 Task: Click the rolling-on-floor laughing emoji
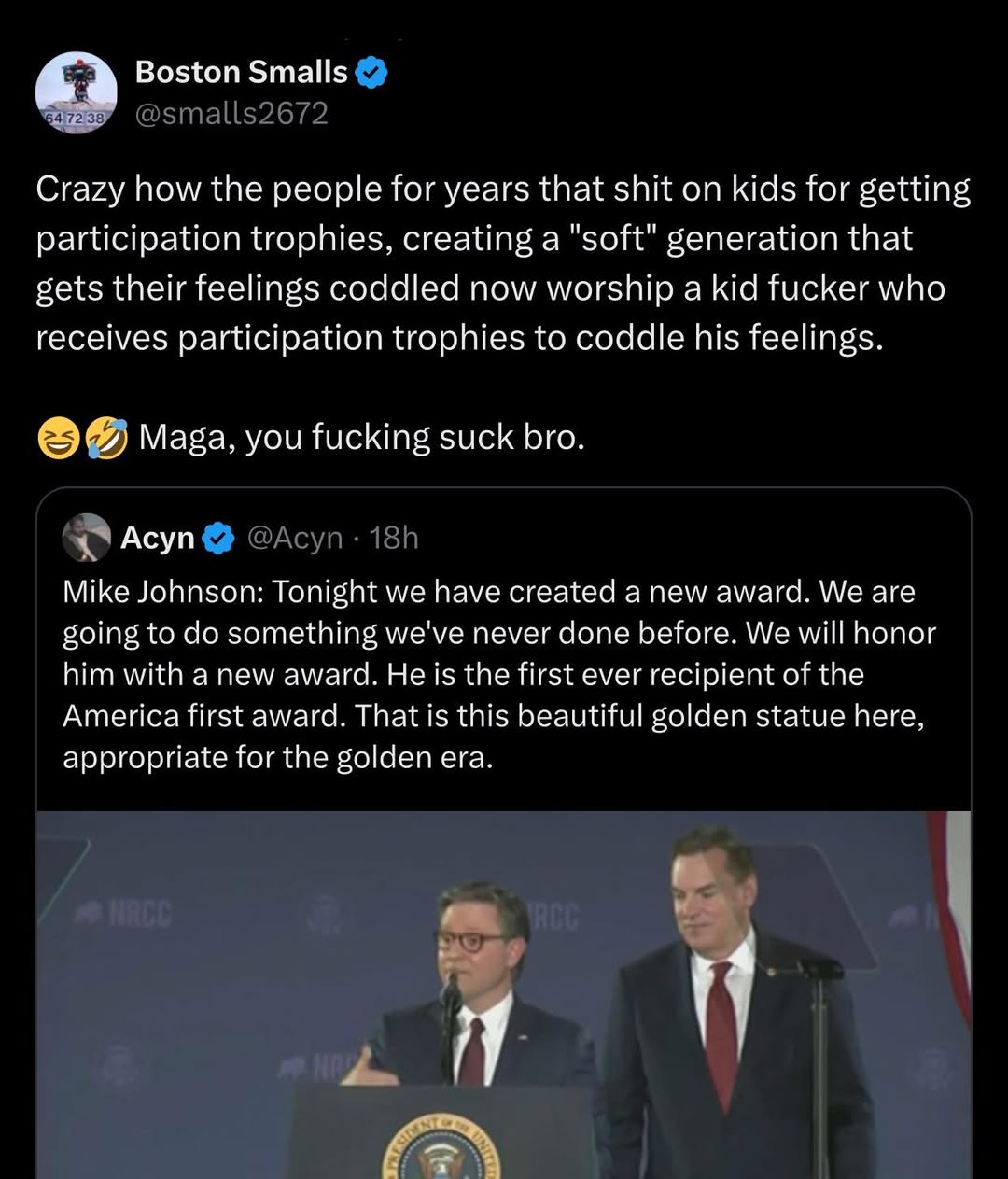click(x=106, y=438)
